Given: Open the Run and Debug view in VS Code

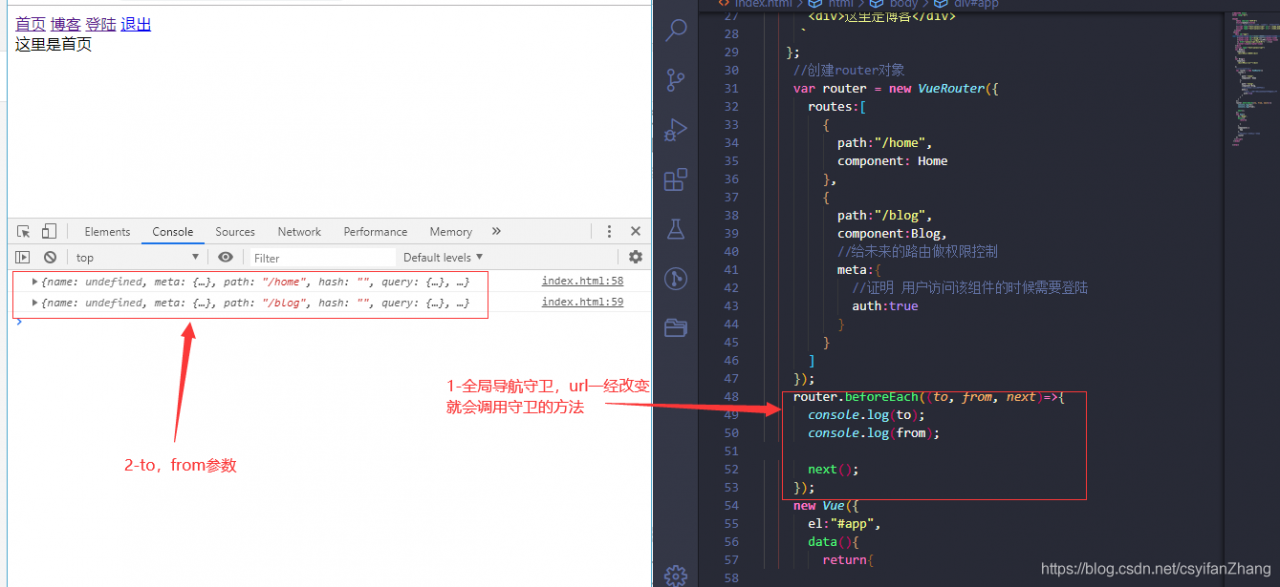Looking at the screenshot, I should 676,130.
